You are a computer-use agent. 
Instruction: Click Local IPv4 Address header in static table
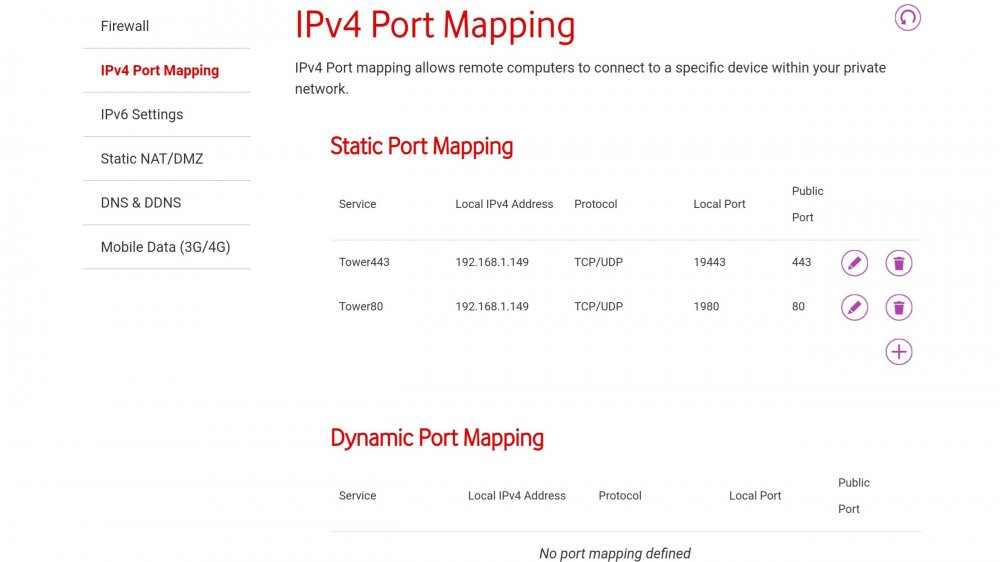pyautogui.click(x=504, y=204)
